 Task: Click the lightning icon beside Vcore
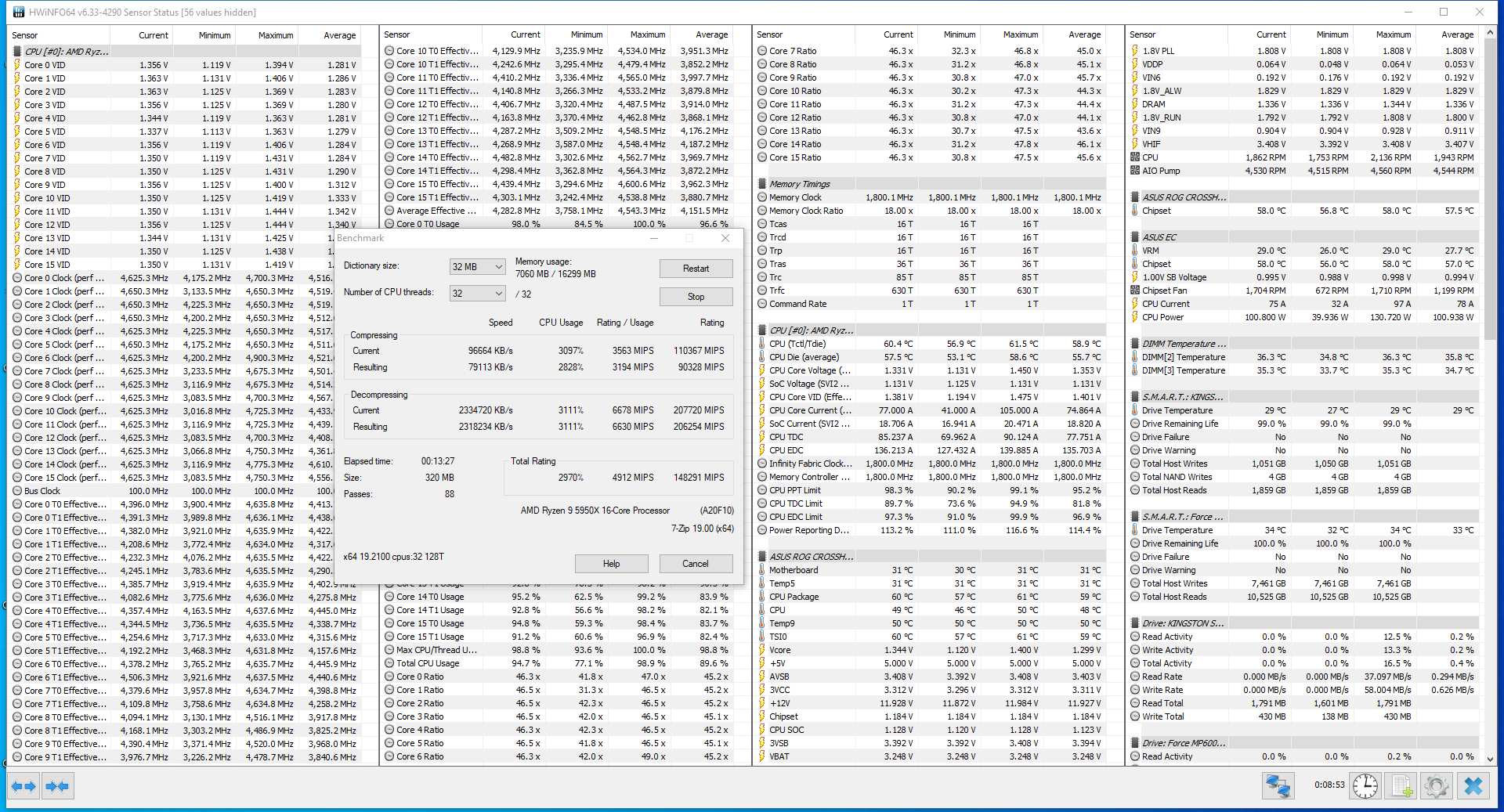(761, 650)
